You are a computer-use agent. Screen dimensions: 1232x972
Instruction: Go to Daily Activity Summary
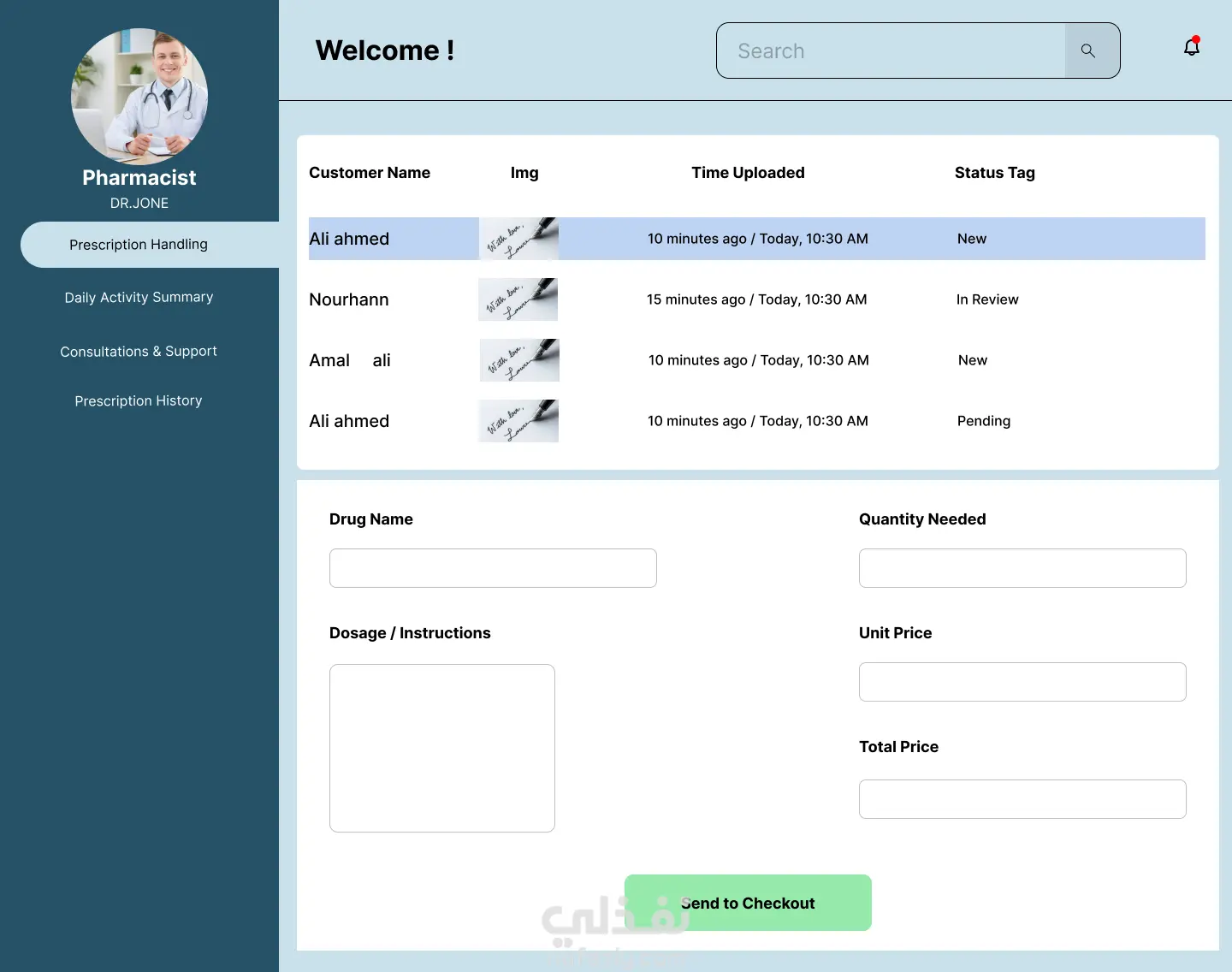[139, 297]
